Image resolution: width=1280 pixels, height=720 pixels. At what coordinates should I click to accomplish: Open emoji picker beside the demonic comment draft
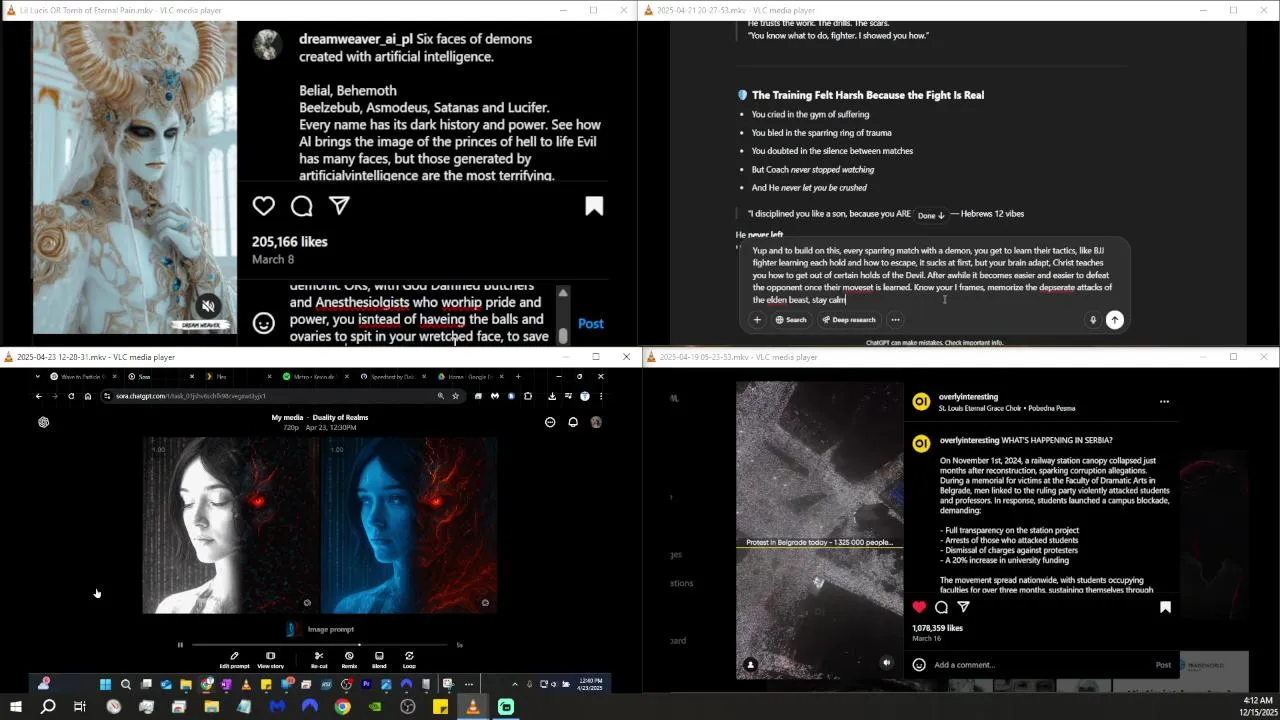[x=263, y=323]
